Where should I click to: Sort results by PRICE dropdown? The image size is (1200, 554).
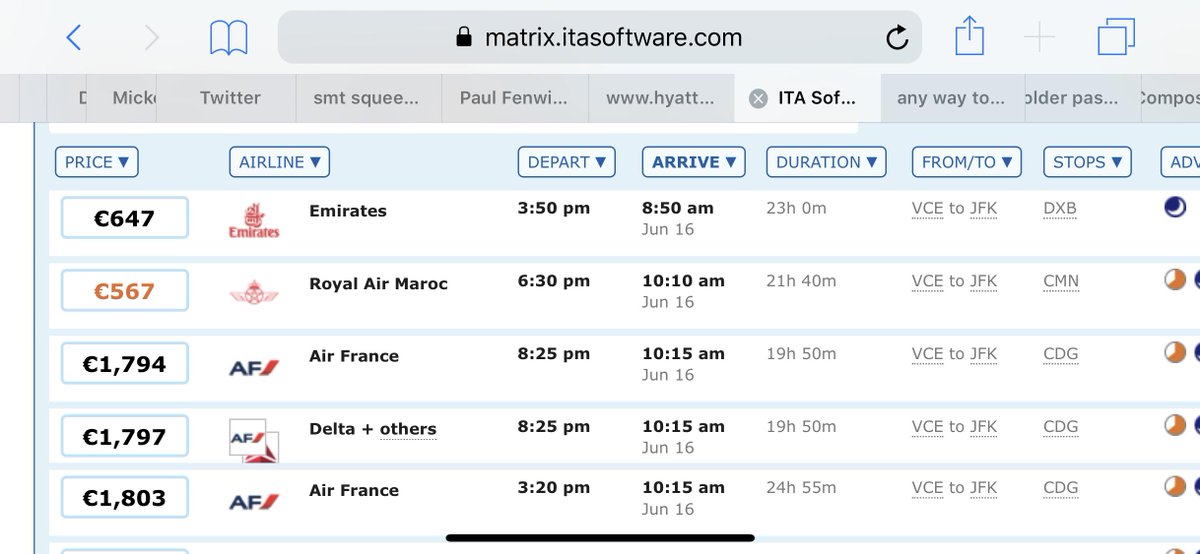point(97,162)
